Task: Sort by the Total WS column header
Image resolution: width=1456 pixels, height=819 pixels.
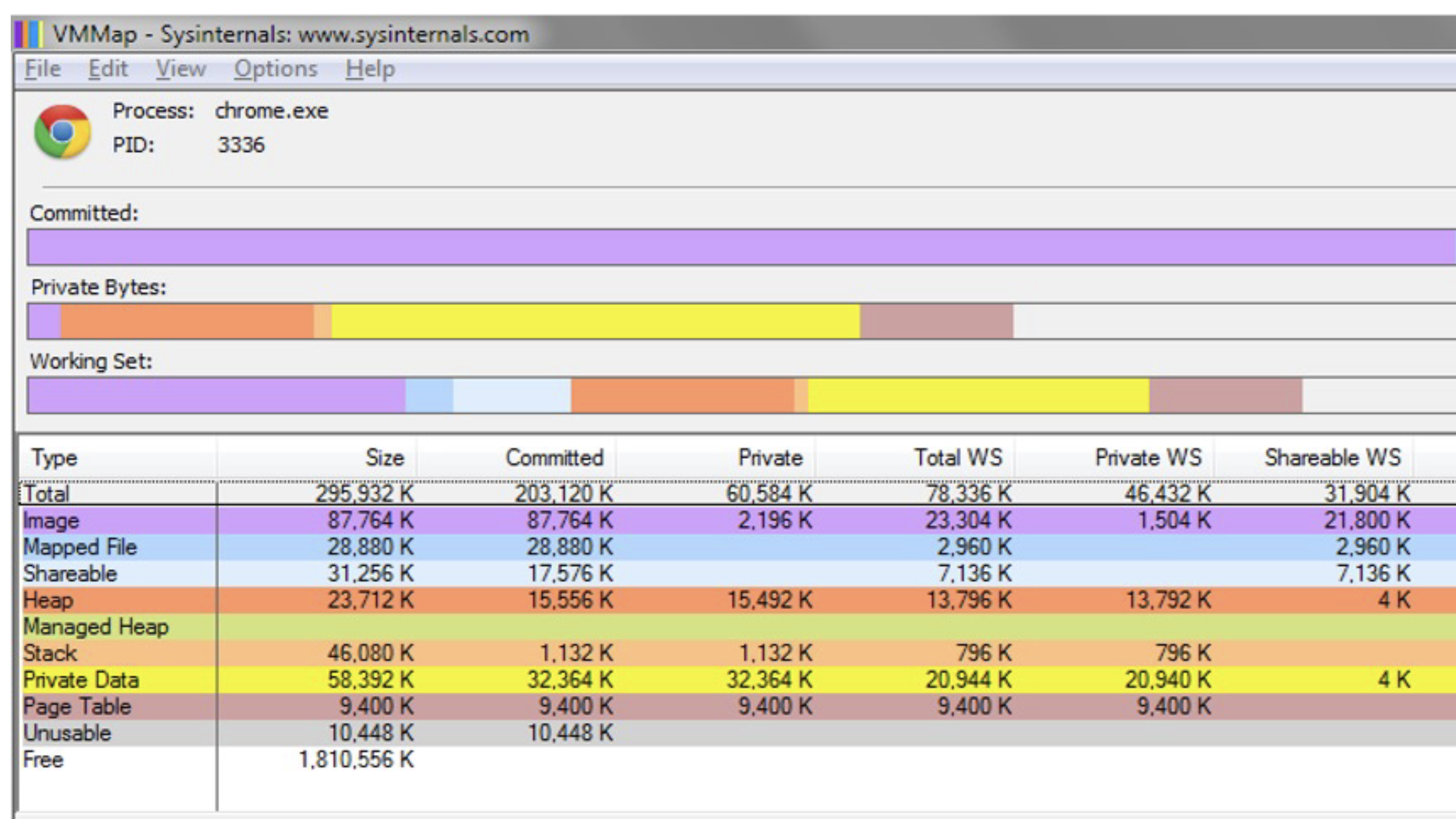Action: 915,458
